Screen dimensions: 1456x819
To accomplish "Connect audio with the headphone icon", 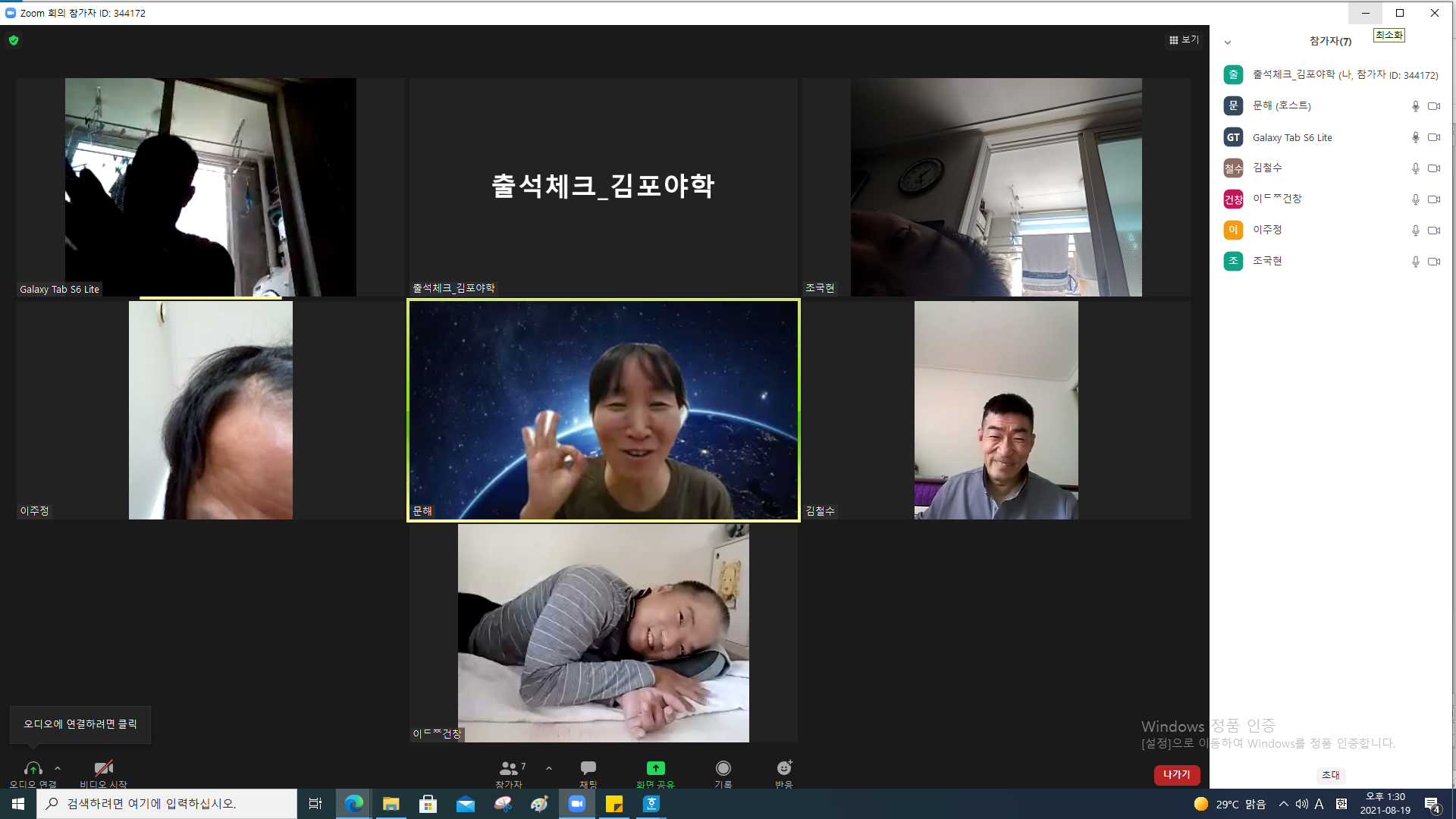I will coord(33,769).
